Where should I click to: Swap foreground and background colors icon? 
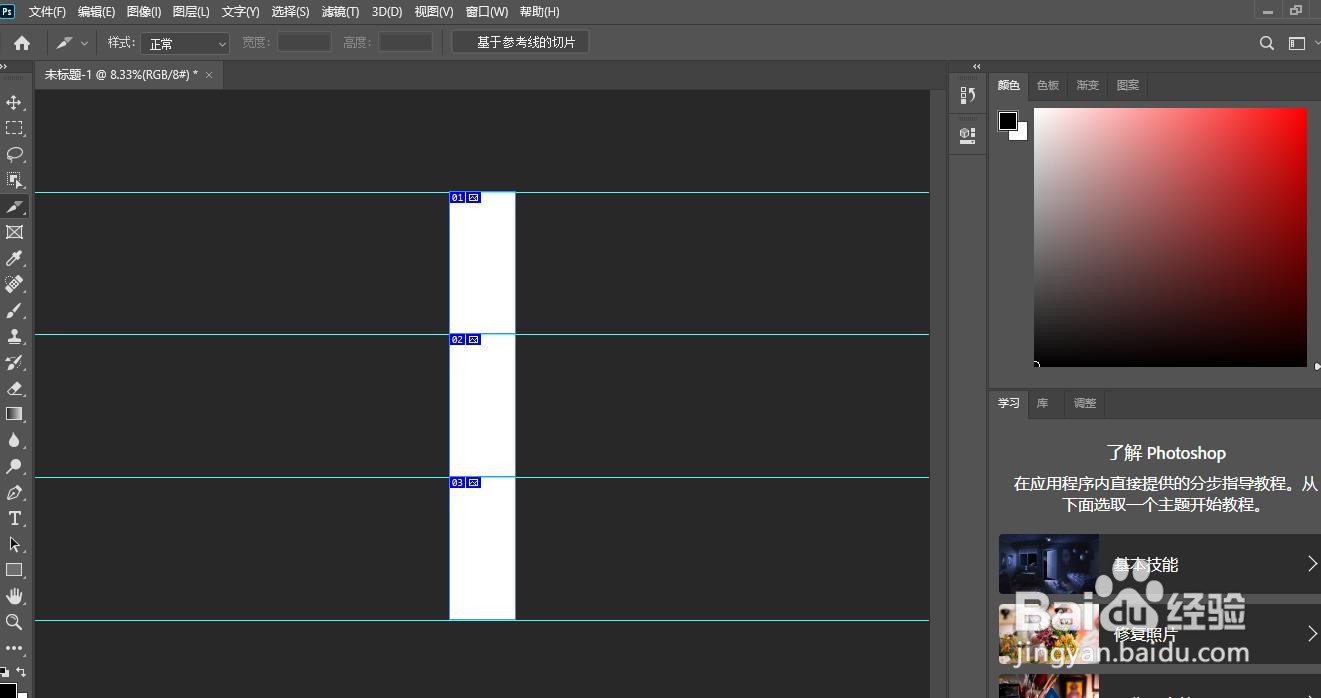(x=22, y=672)
